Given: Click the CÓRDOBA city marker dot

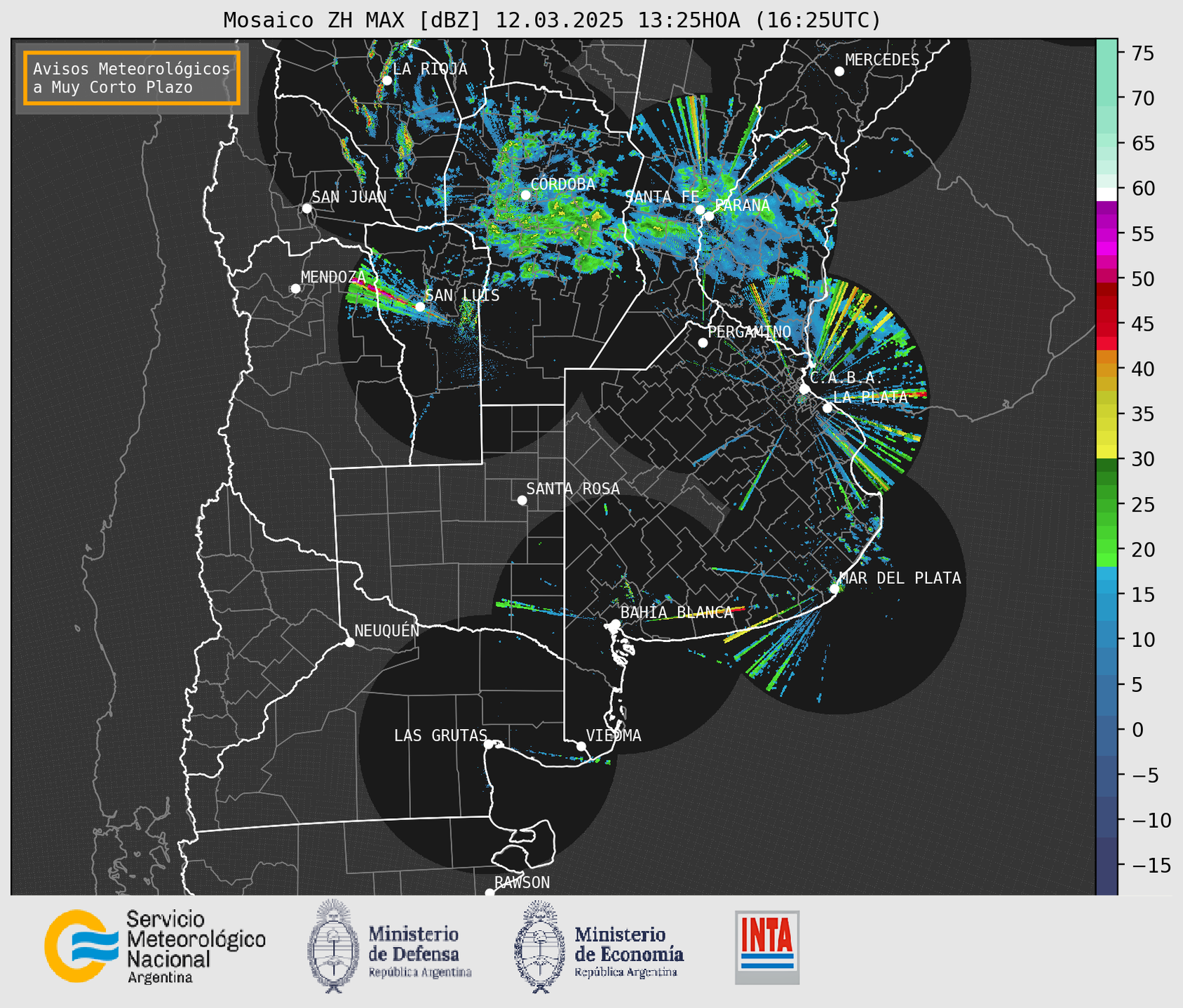Looking at the screenshot, I should tap(525, 195).
